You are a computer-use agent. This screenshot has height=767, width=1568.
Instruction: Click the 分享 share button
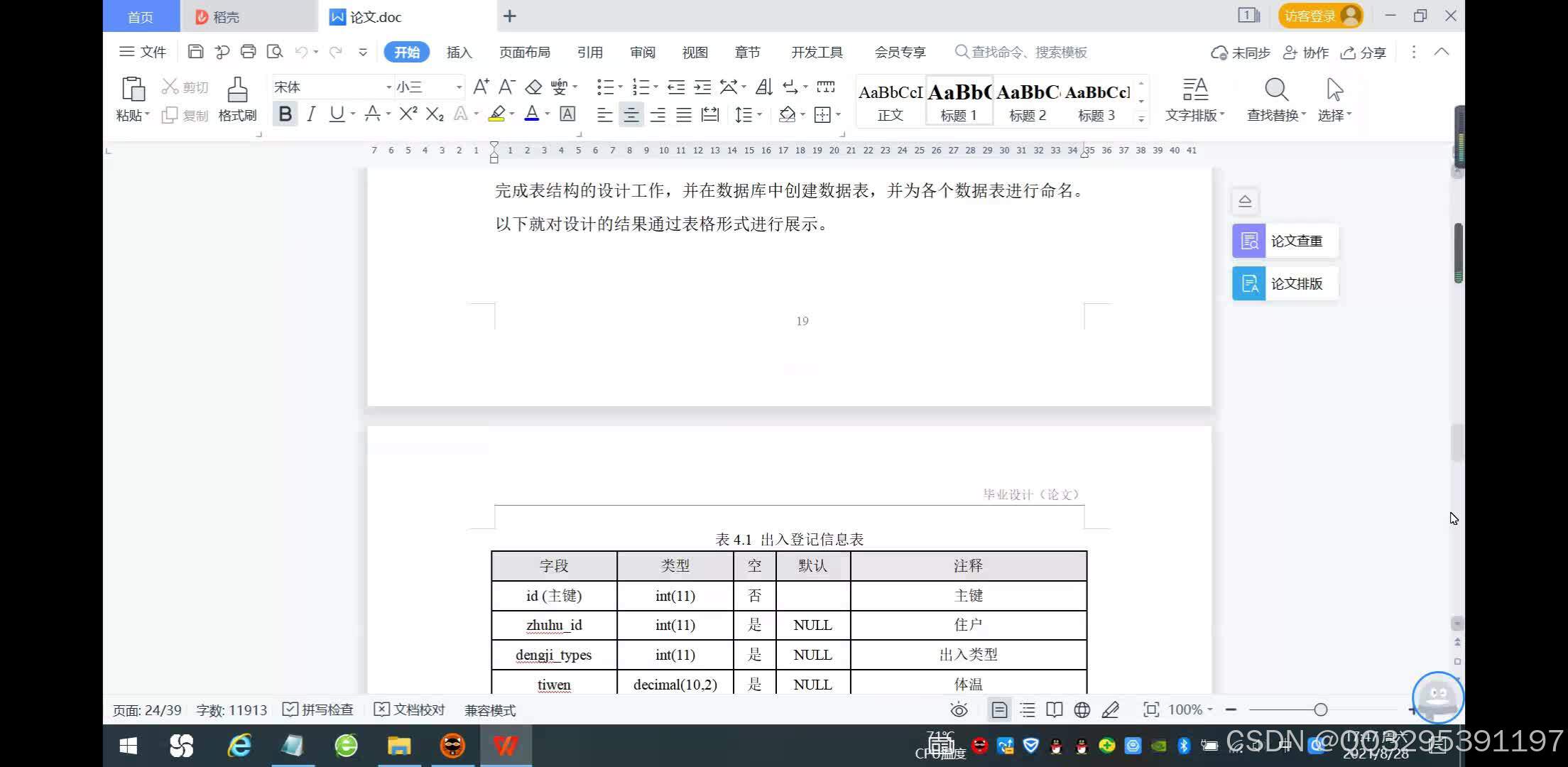[1363, 53]
